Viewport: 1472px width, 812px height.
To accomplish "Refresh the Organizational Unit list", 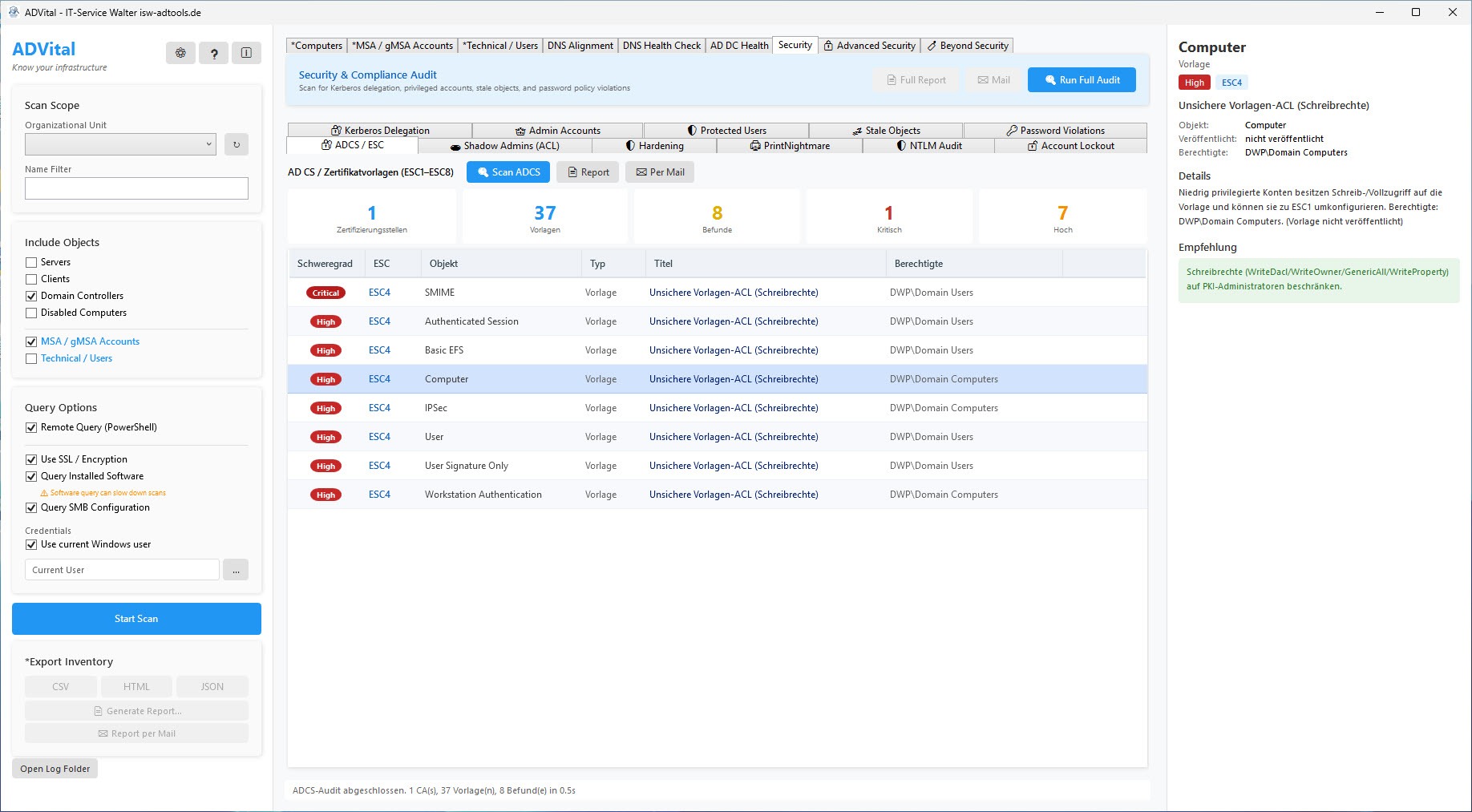I will 236,144.
